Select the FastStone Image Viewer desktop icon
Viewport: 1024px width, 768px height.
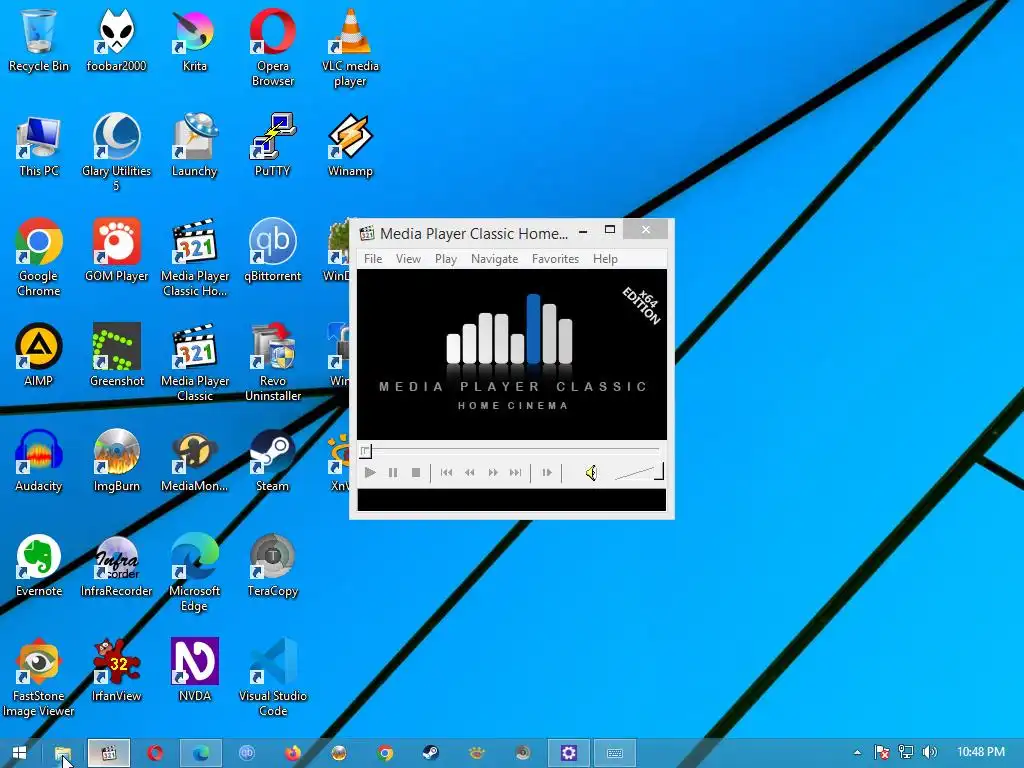pyautogui.click(x=39, y=678)
